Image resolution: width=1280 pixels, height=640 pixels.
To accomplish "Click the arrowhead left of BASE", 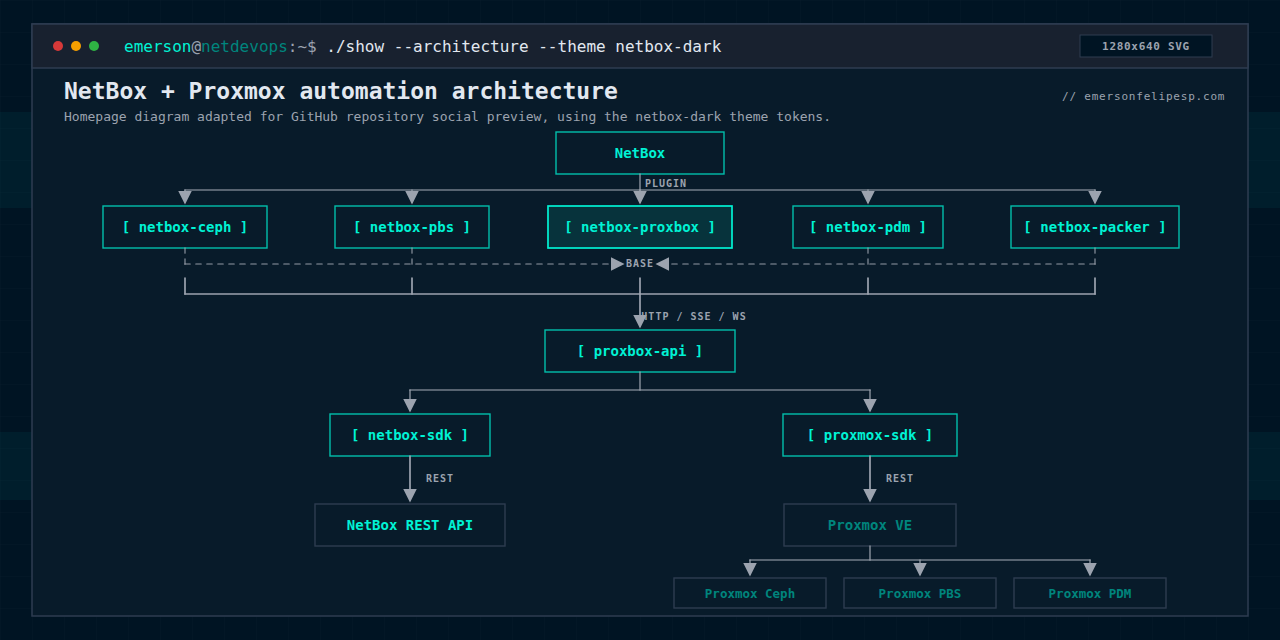I will coord(618,264).
